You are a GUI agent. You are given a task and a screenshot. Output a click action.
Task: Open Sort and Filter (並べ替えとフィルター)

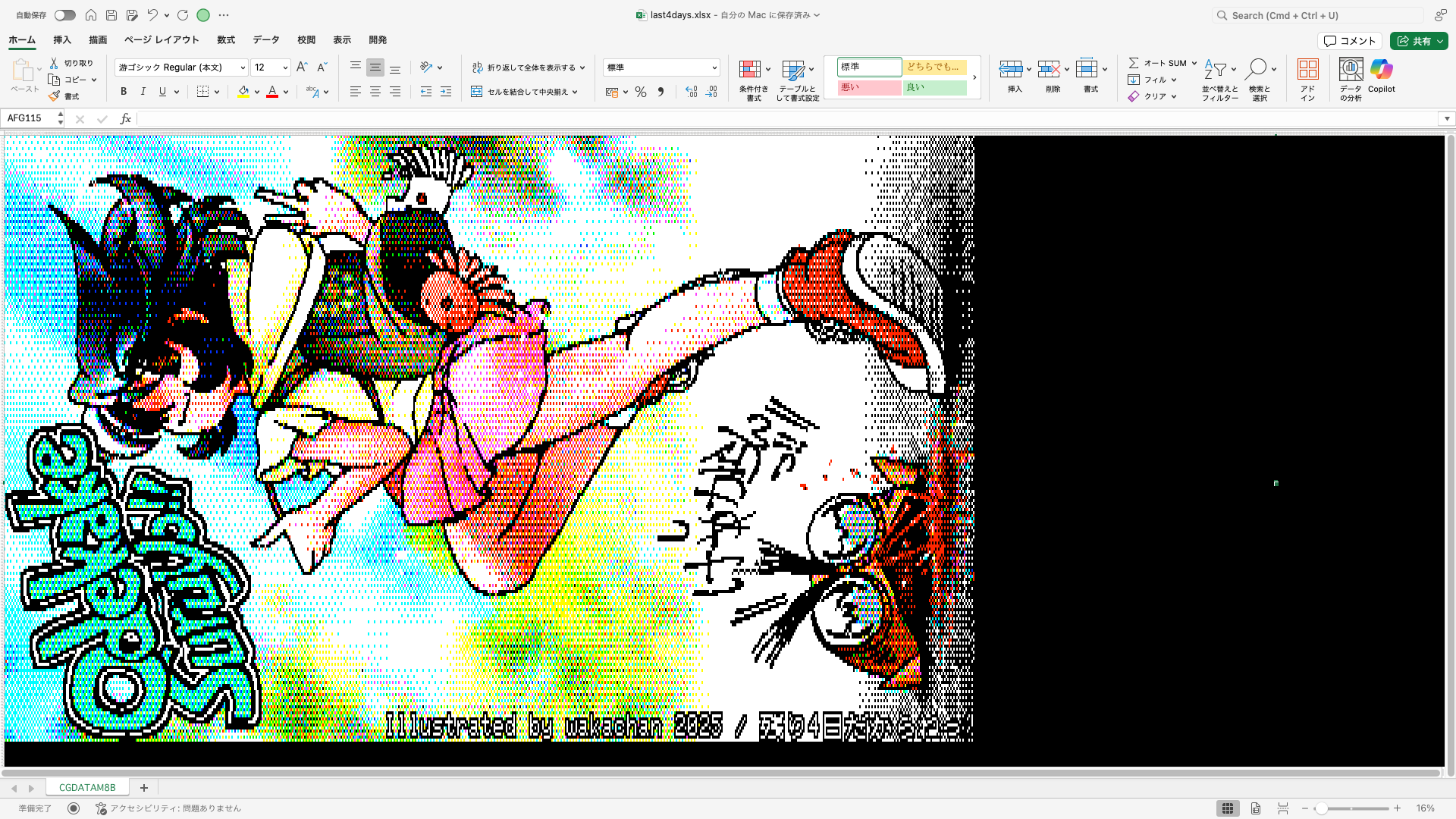click(1219, 80)
